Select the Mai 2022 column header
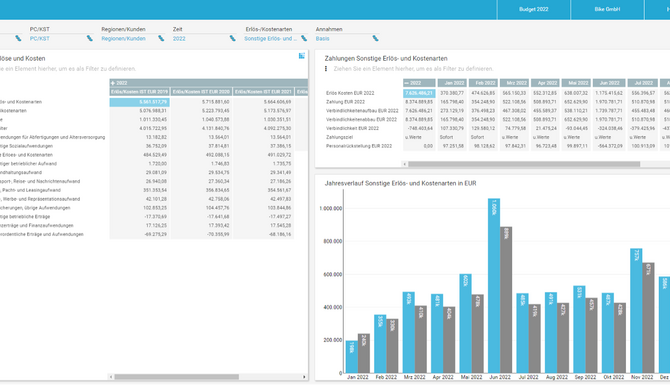Image resolution: width=670 pixels, height=385 pixels. tap(576, 83)
